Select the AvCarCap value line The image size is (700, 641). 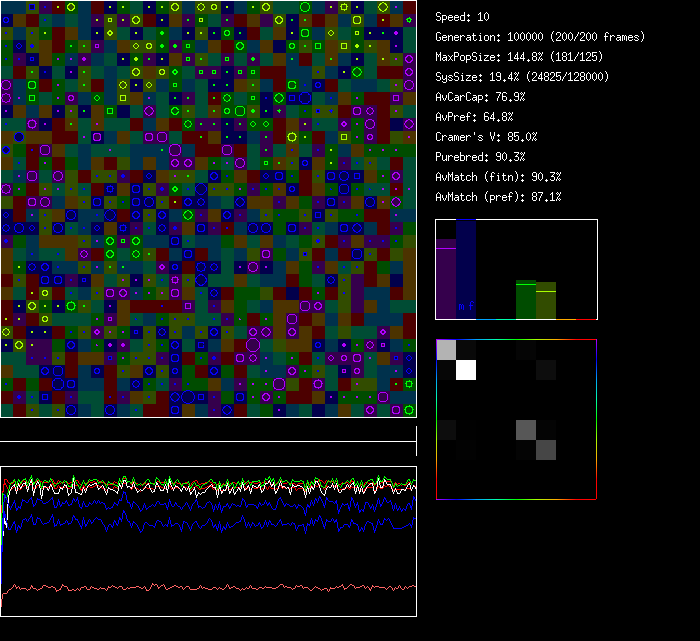[x=480, y=97]
